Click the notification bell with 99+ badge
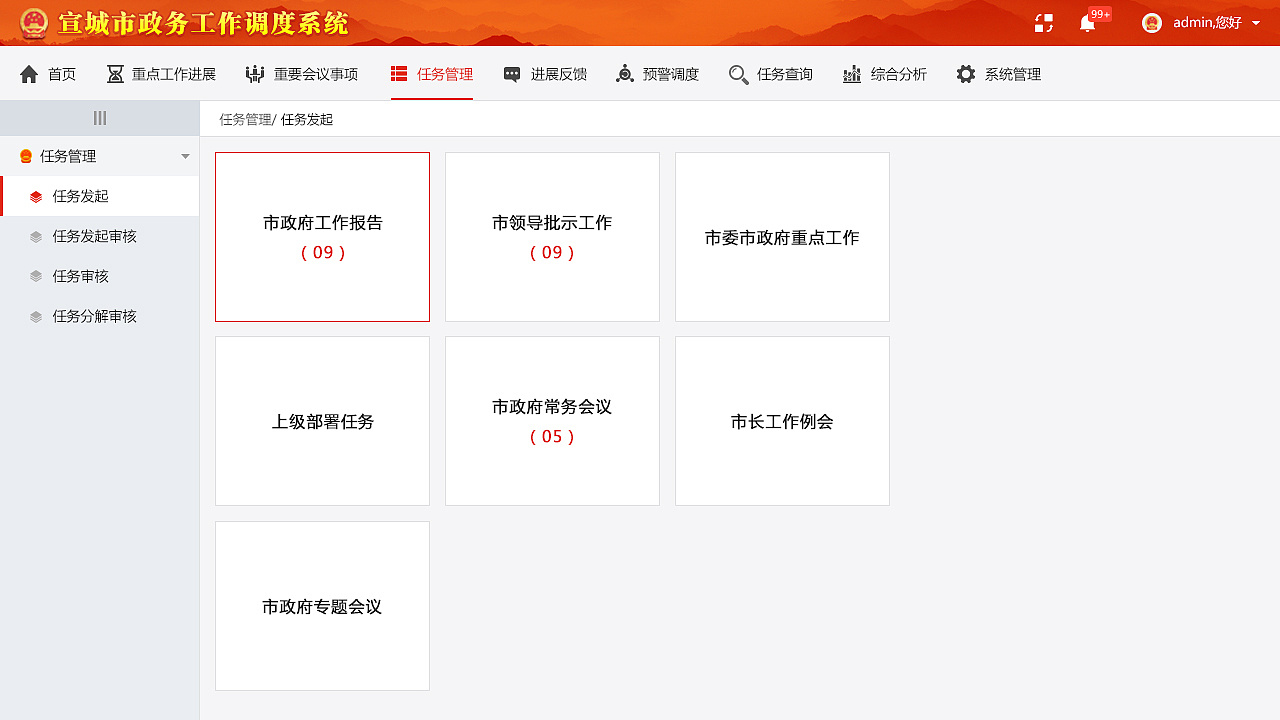This screenshot has width=1280, height=720. [x=1087, y=22]
